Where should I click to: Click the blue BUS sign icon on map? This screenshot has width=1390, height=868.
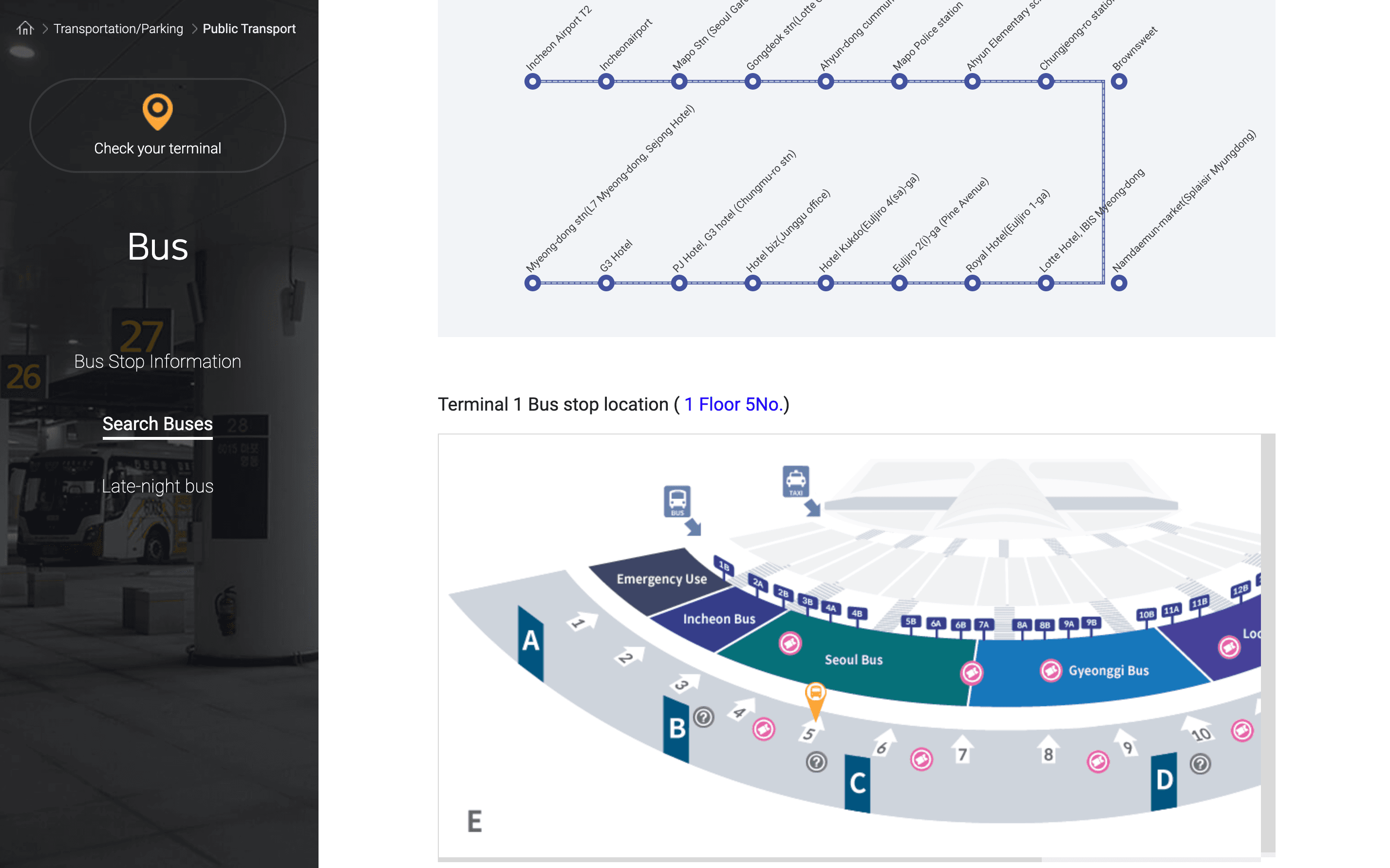coord(677,501)
